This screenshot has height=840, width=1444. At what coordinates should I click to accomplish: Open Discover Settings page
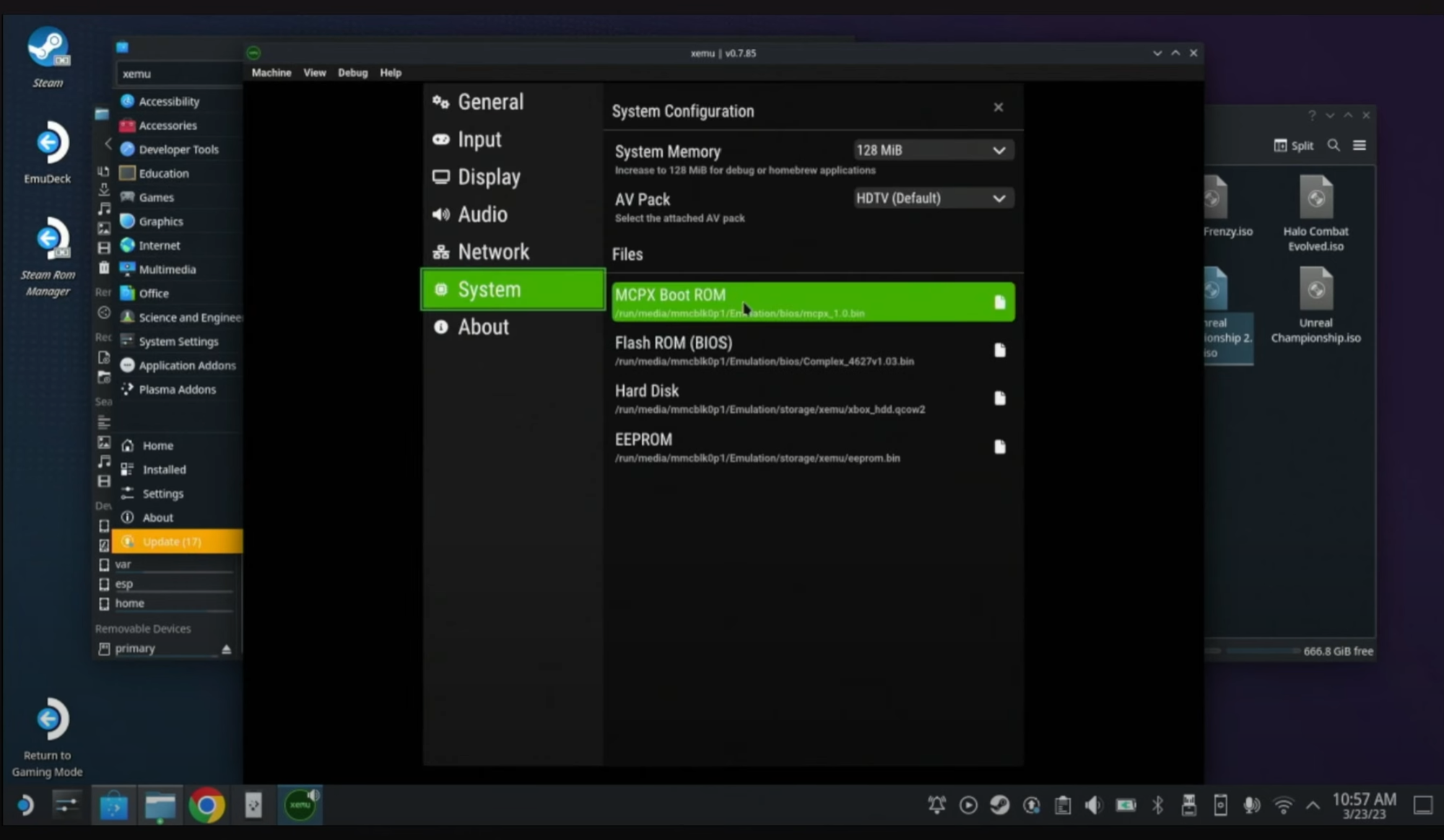(x=178, y=494)
